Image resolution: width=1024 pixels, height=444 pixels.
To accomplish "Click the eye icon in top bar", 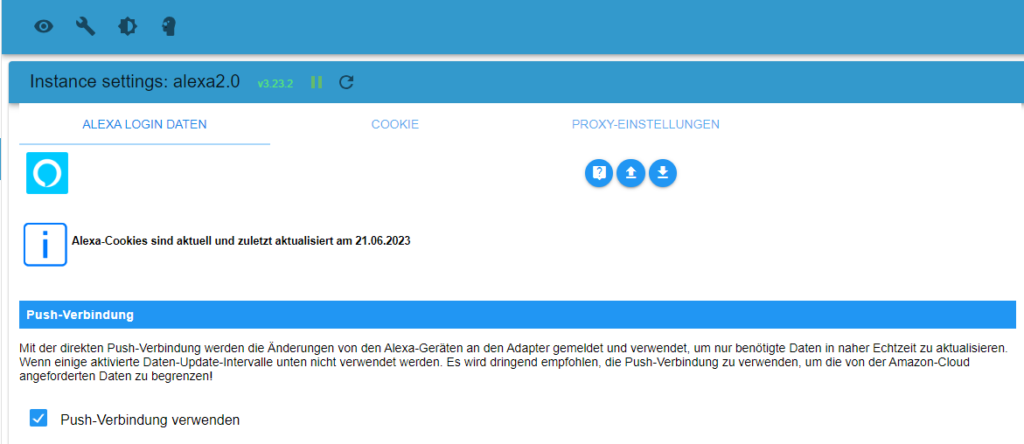I will point(44,27).
